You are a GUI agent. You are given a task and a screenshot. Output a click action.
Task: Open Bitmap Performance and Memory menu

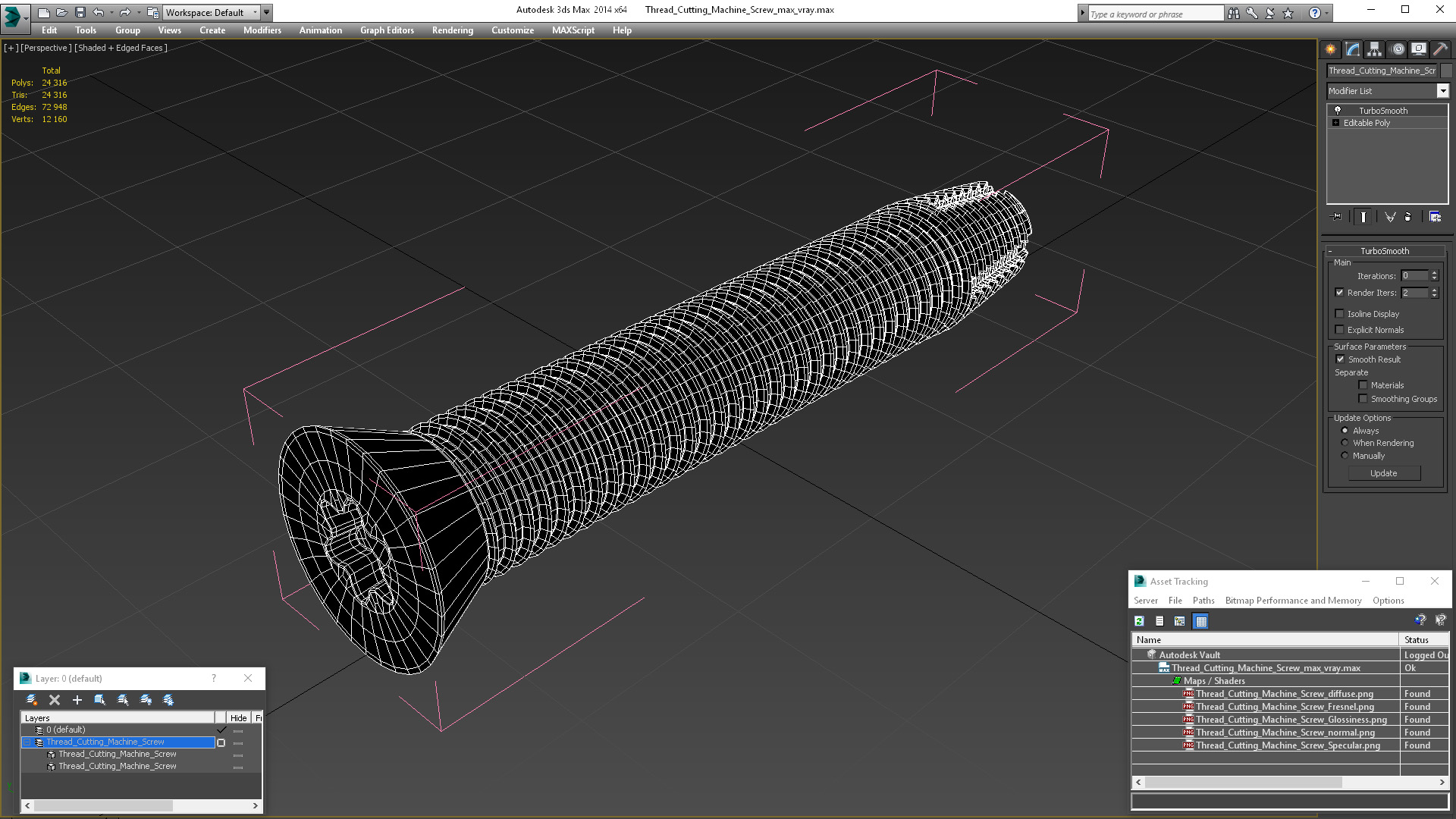(x=1293, y=601)
